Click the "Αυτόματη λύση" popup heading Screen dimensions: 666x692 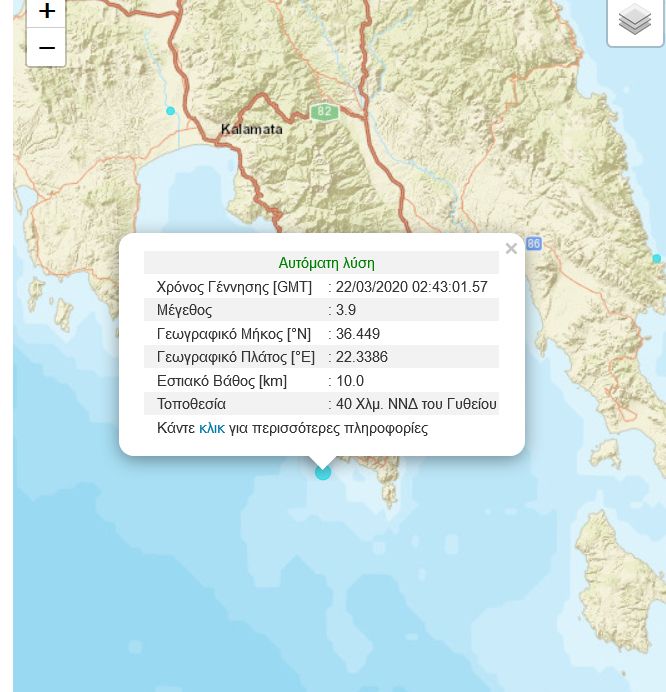pos(326,263)
